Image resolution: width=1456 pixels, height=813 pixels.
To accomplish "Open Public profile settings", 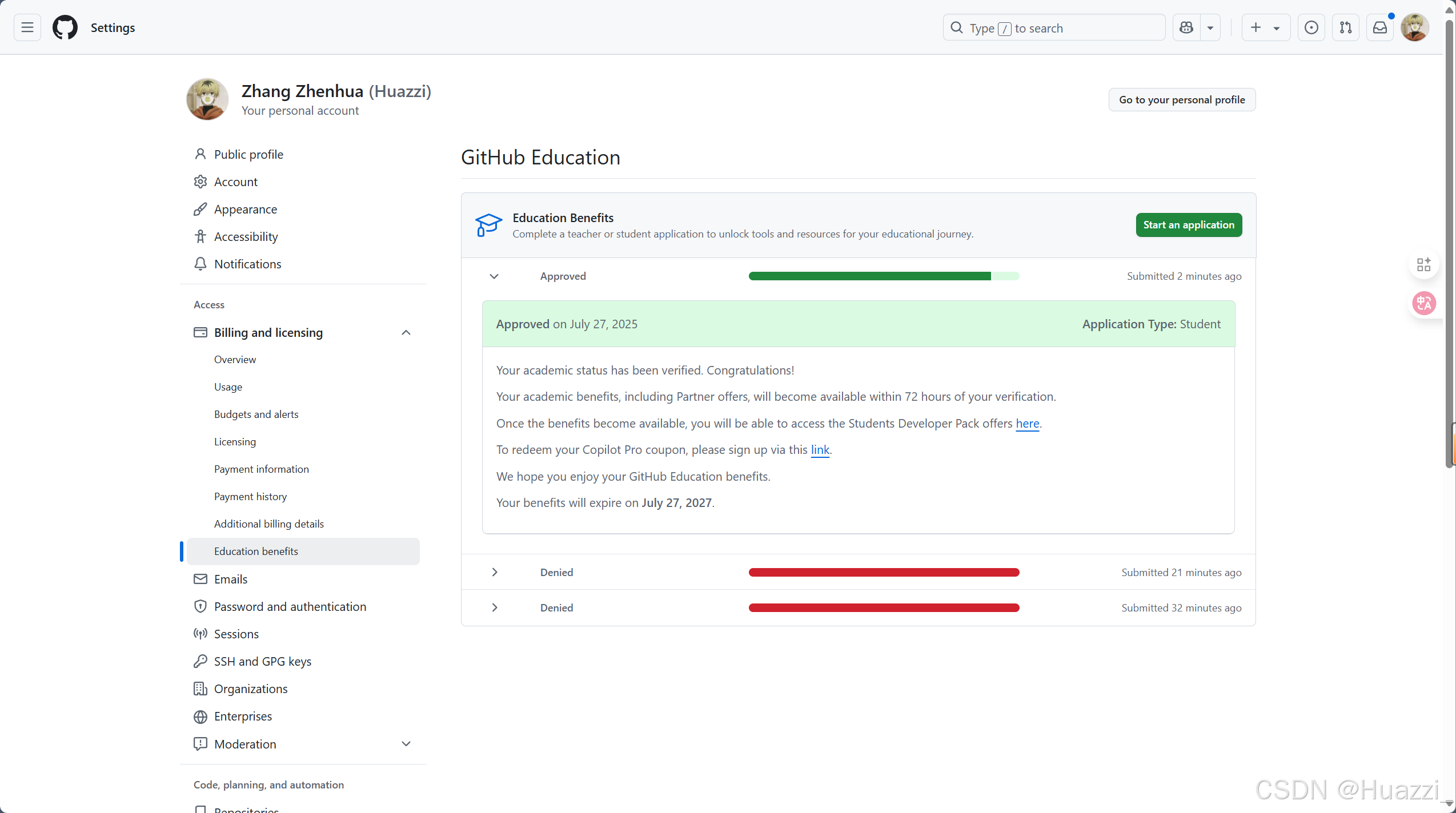I will 303,154.
